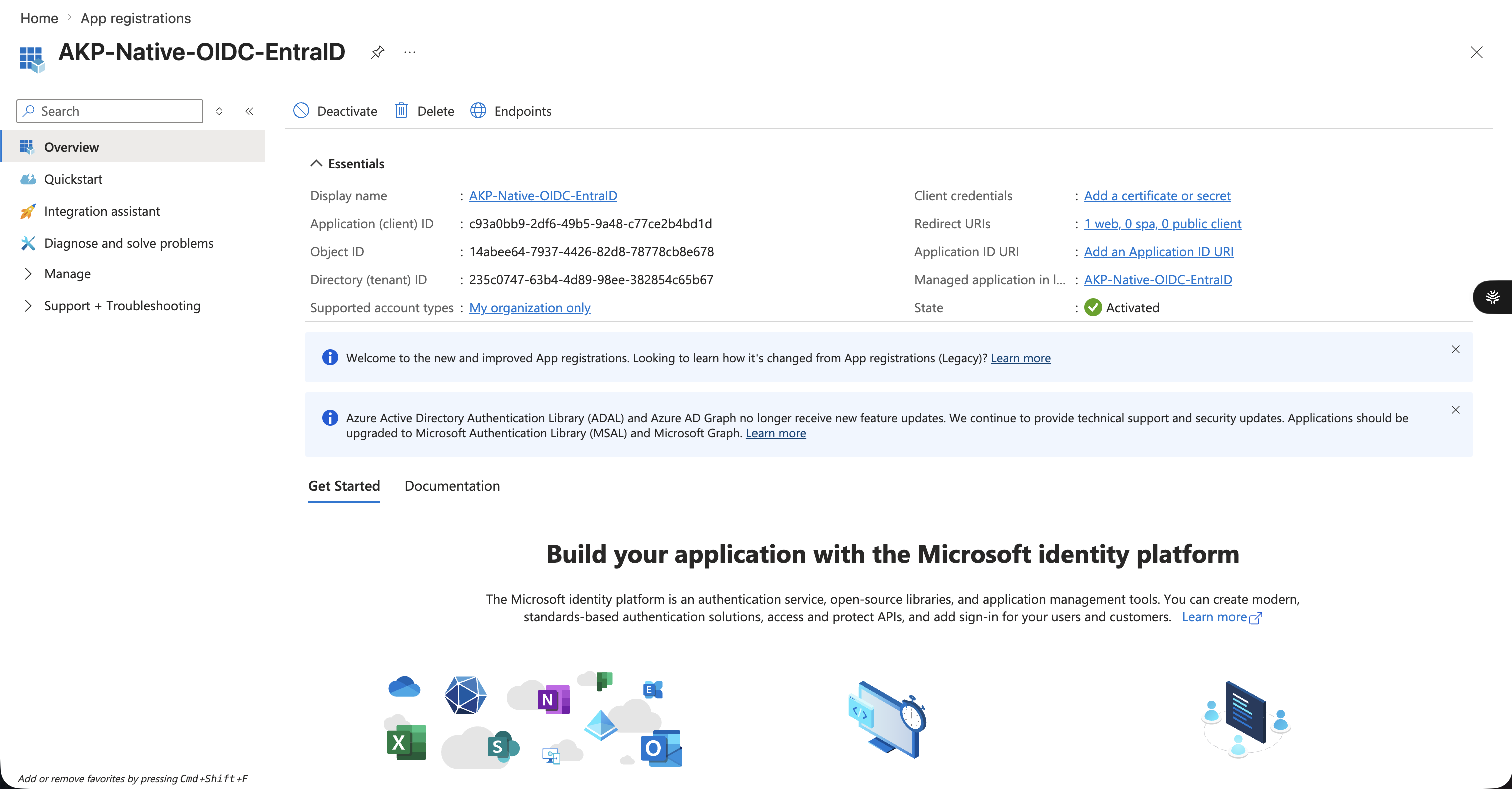This screenshot has height=789, width=1512.
Task: Click the green Activated state checkmark
Action: [x=1092, y=308]
